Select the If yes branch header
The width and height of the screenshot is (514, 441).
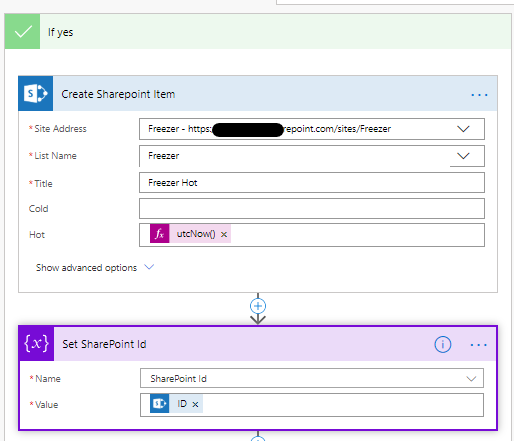point(258,32)
